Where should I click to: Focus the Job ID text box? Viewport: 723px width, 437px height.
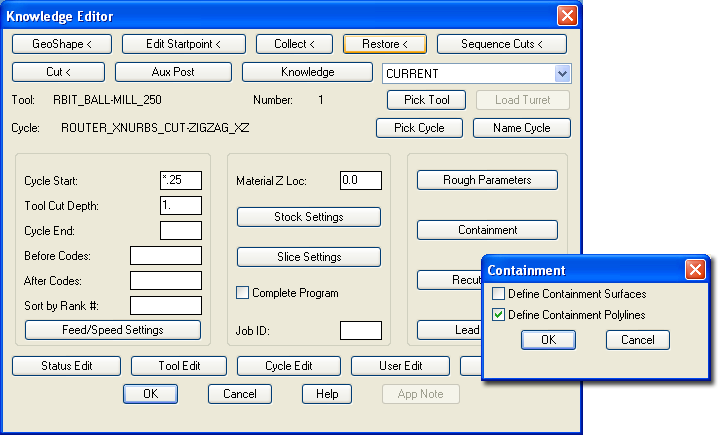[x=360, y=330]
